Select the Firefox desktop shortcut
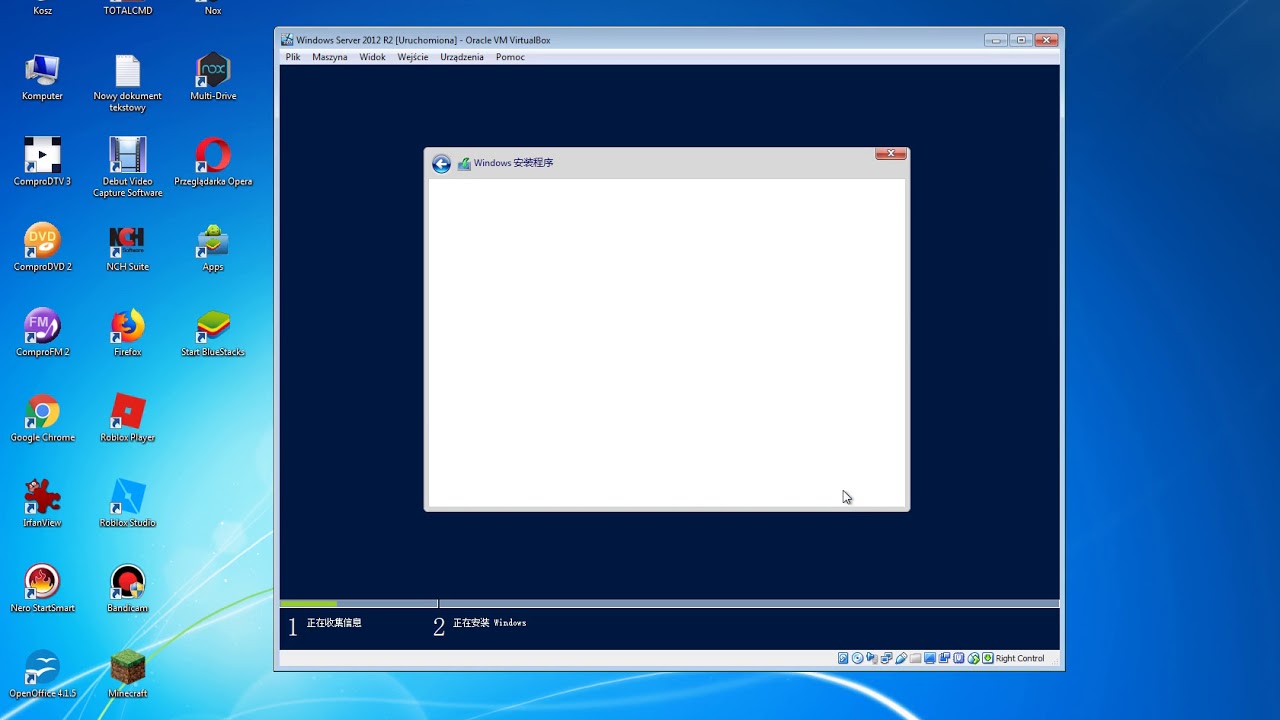This screenshot has height=720, width=1280. 128,333
